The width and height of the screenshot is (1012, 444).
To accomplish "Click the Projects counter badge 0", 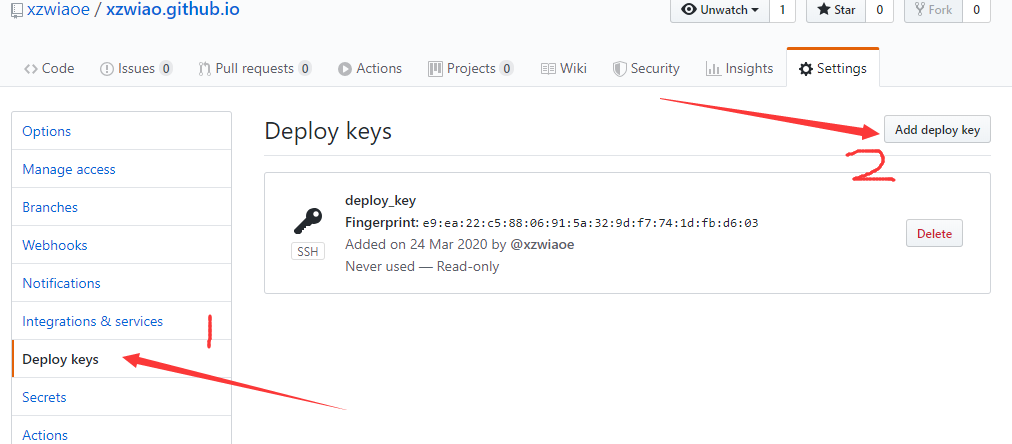I will tap(507, 68).
